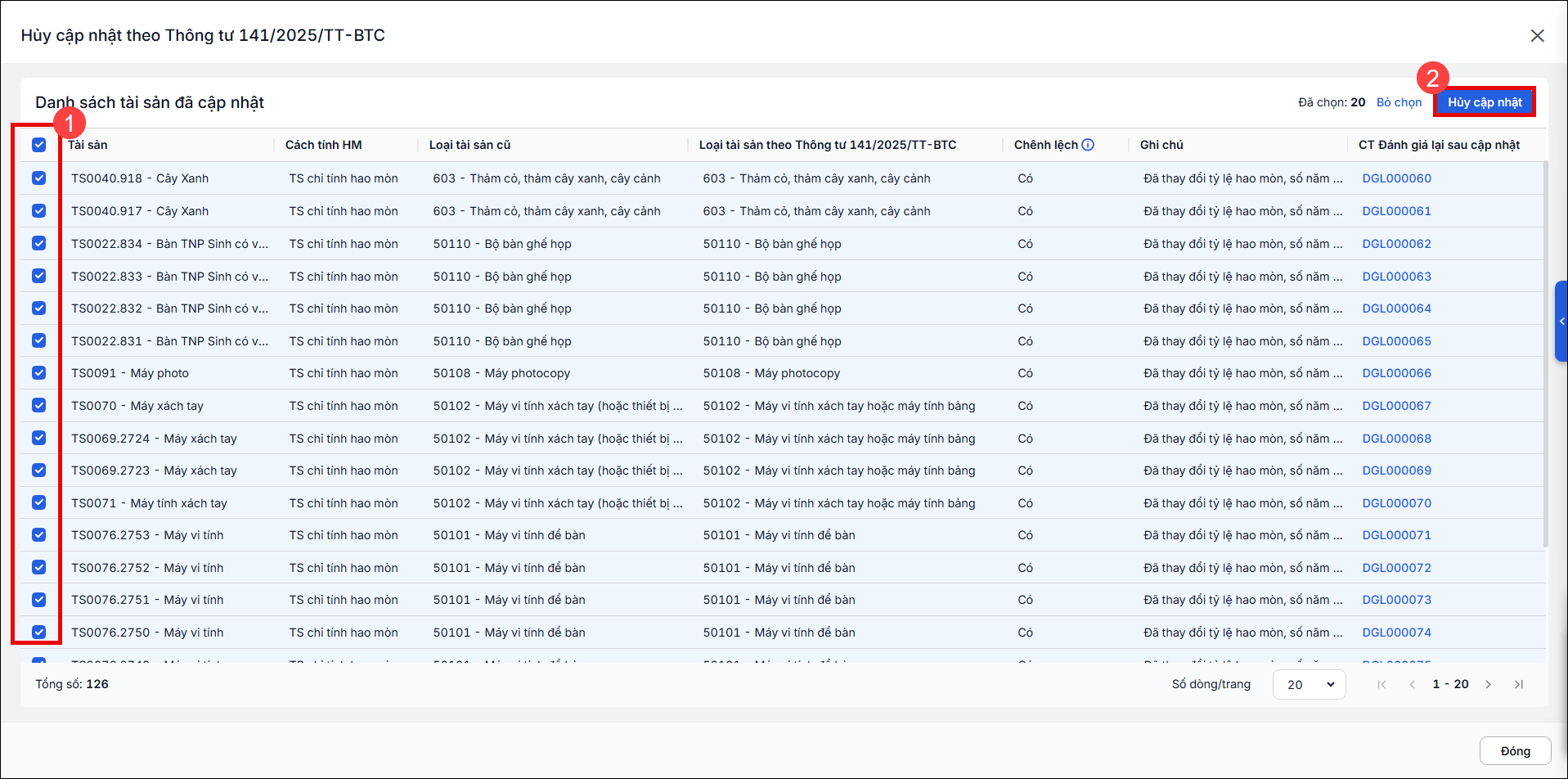Viewport: 1568px width, 779px height.
Task: Open revaluation voucher DGL000061
Action: click(1396, 211)
